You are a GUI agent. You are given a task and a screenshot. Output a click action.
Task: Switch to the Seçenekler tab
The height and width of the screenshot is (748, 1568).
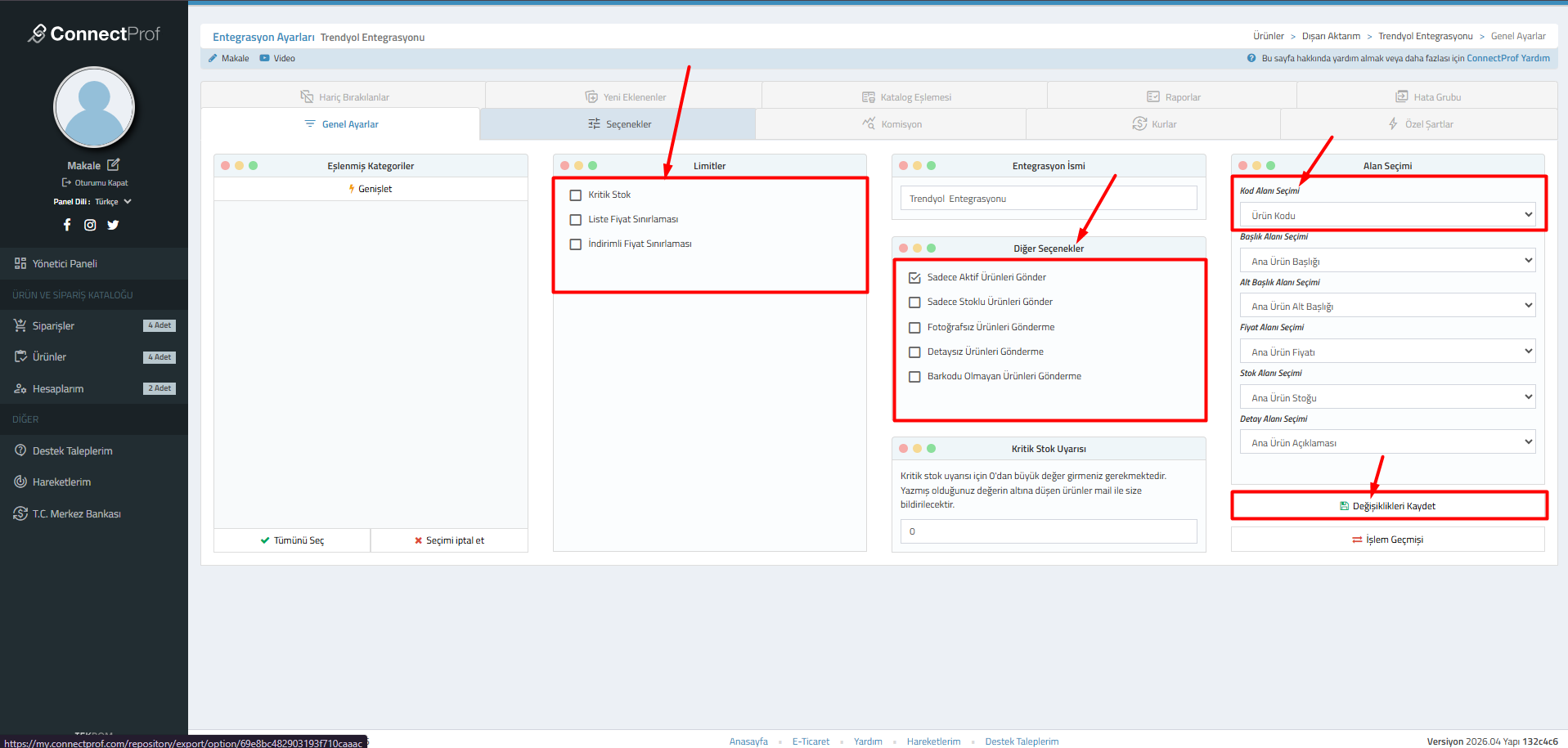click(x=619, y=124)
